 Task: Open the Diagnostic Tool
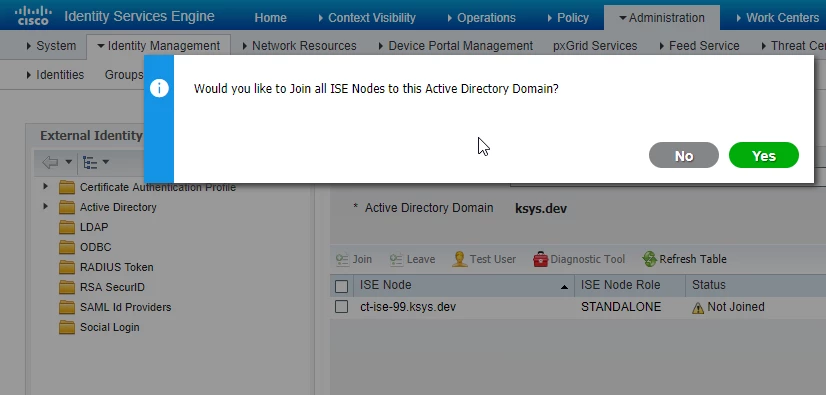(x=579, y=259)
